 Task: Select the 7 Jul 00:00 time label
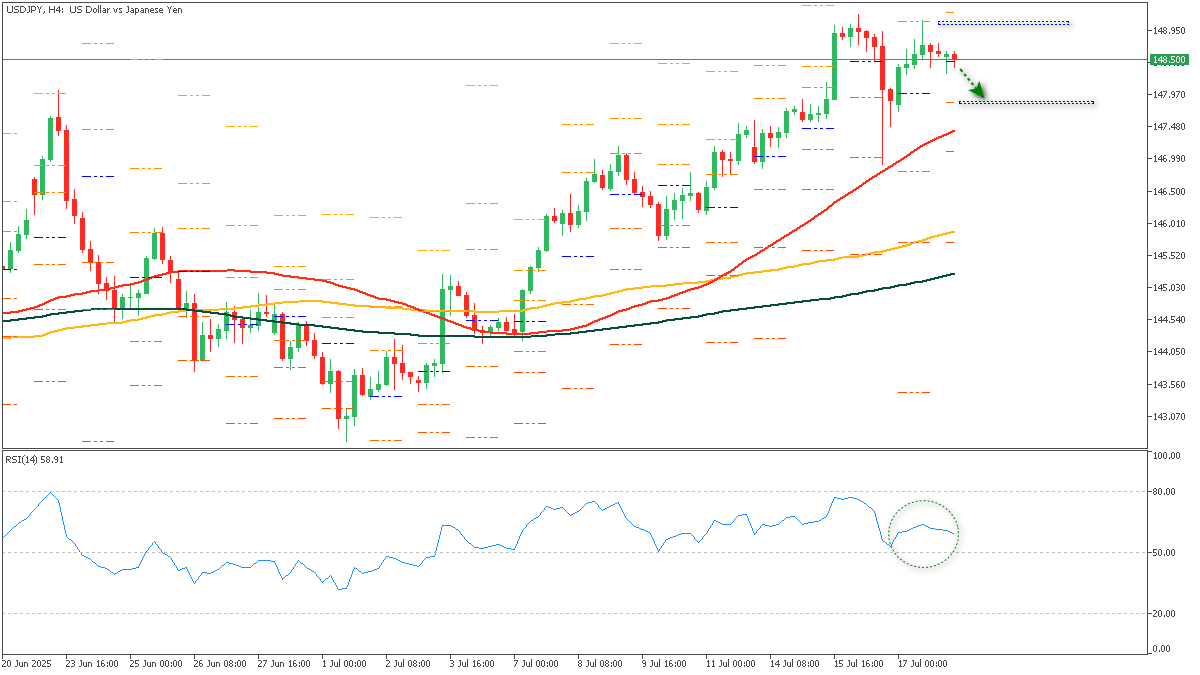tap(535, 663)
